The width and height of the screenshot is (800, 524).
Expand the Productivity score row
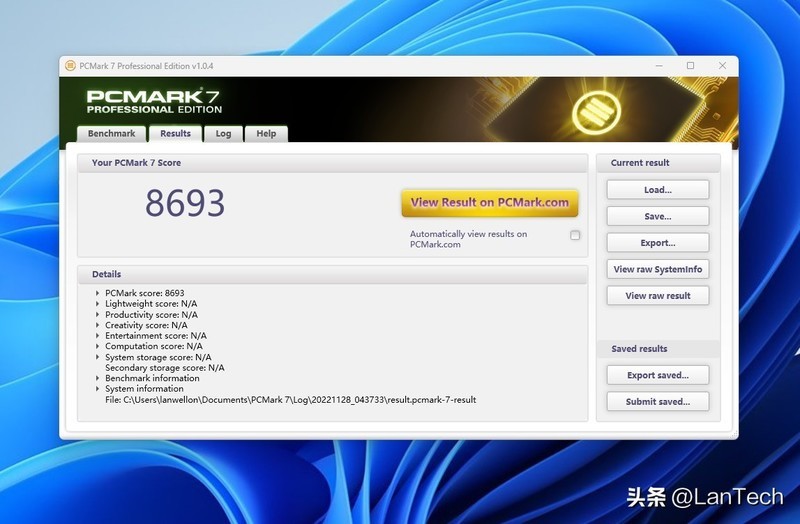[x=97, y=314]
